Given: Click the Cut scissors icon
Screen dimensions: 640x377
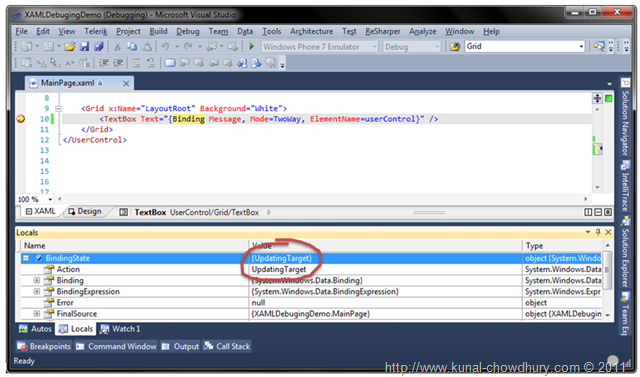Looking at the screenshot, I should (x=117, y=47).
